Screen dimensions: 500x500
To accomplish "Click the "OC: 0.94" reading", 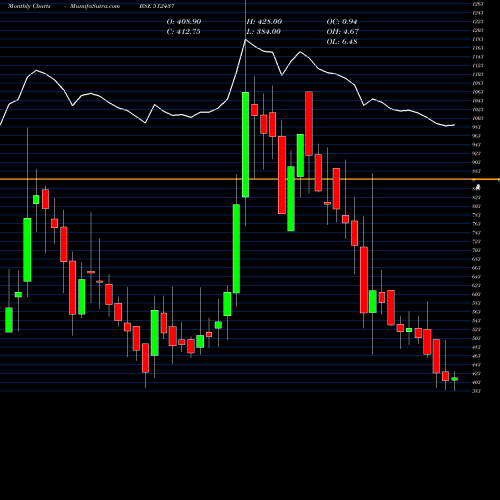I will coord(342,22).
